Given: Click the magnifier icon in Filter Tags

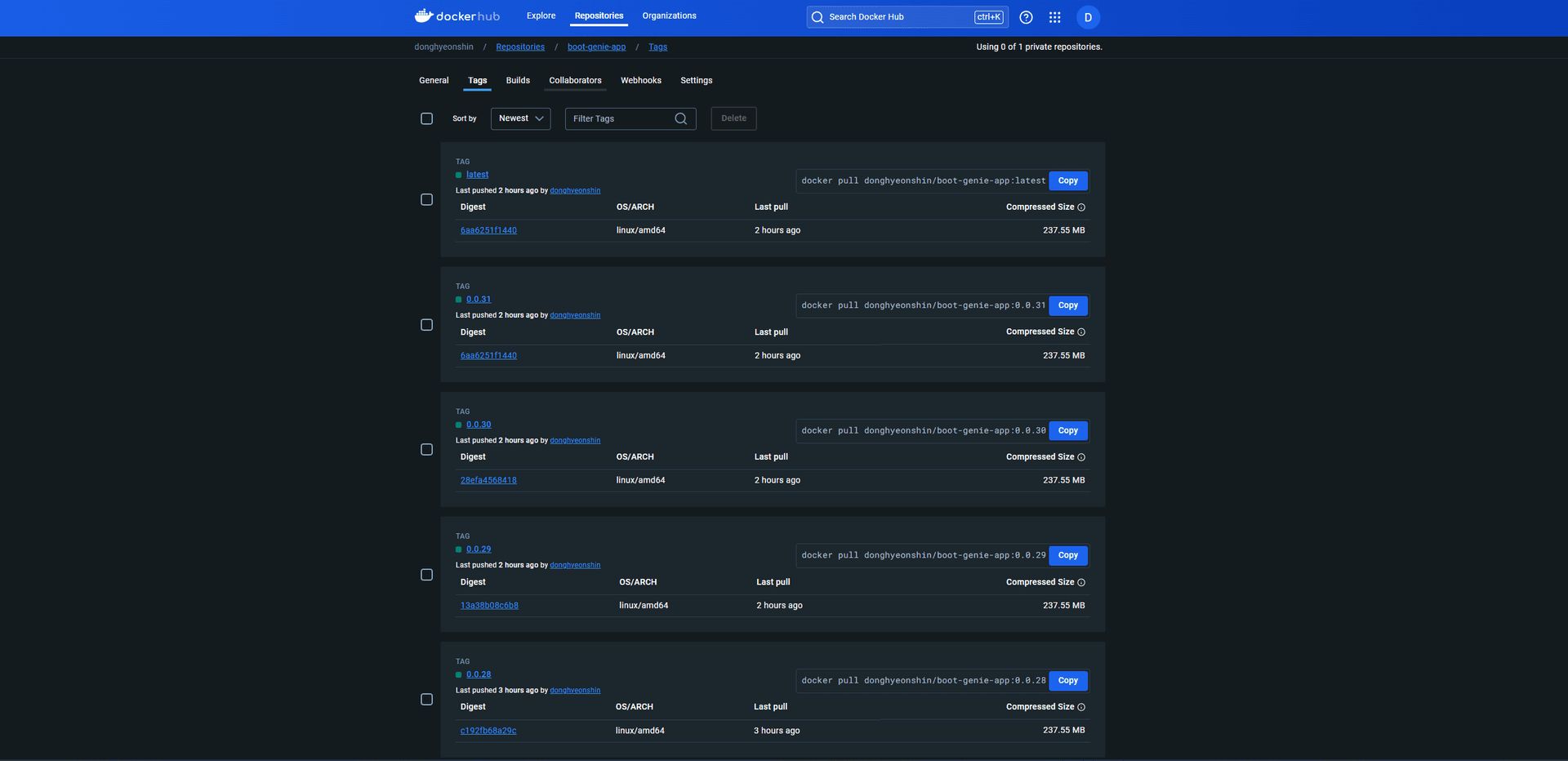Looking at the screenshot, I should click(x=680, y=118).
